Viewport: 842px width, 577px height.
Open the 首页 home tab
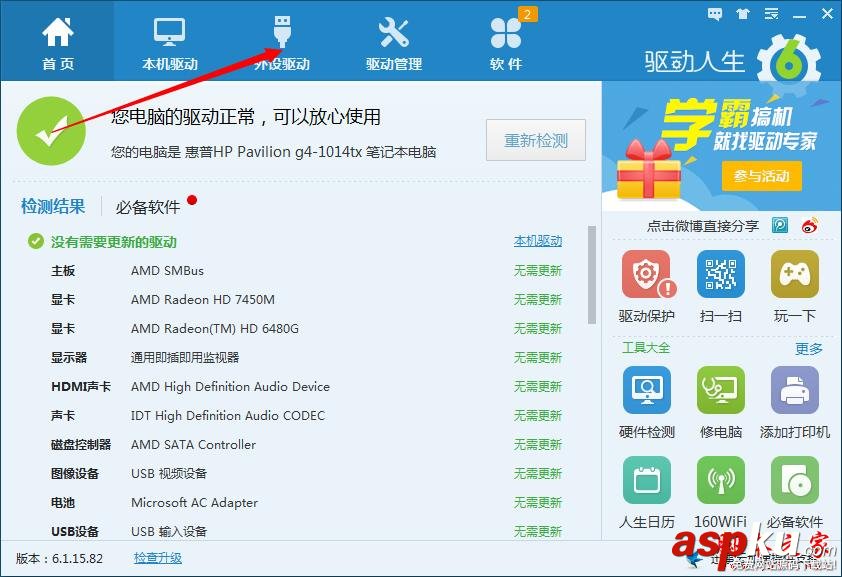[x=58, y=43]
